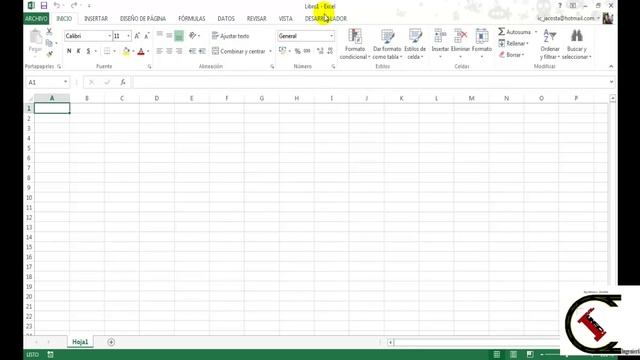The image size is (640, 360).
Task: Click the decrease indent icon
Action: pyautogui.click(x=192, y=51)
